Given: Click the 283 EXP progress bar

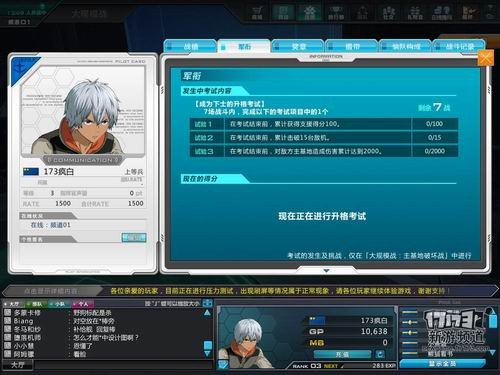Looking at the screenshot, I should [x=368, y=366].
